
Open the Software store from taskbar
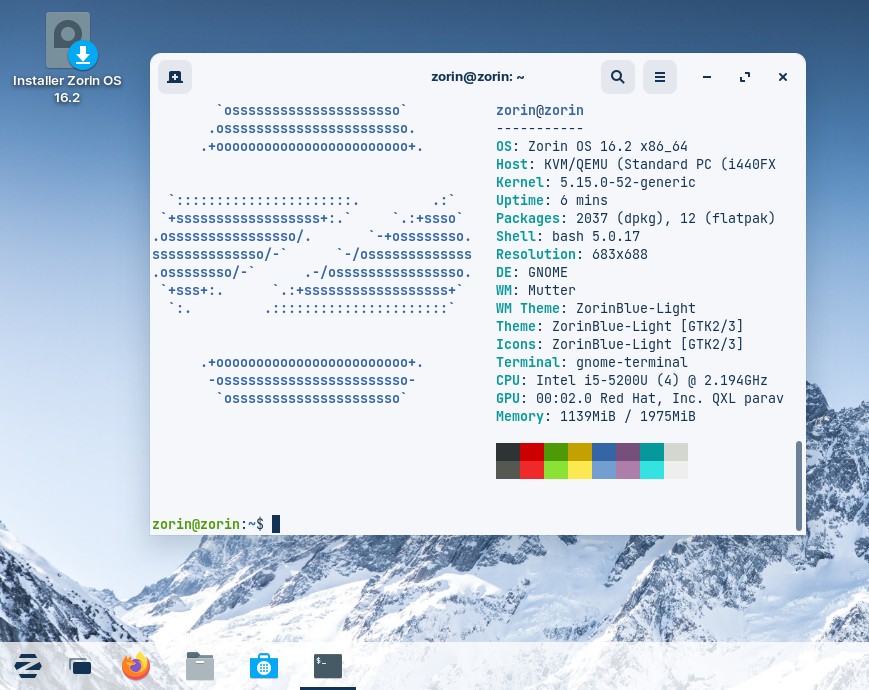click(x=263, y=666)
